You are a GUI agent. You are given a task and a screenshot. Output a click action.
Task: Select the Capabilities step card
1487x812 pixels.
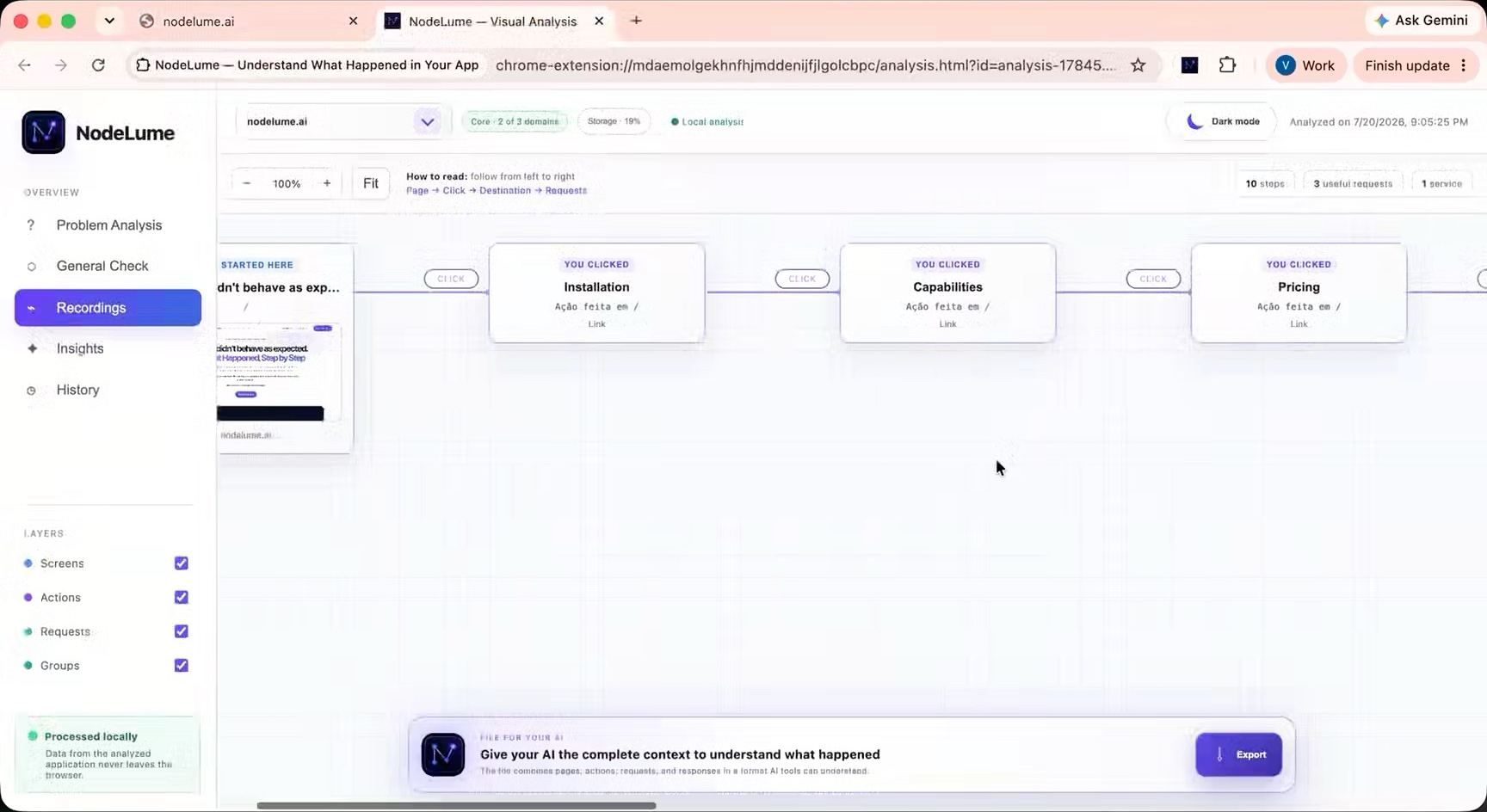point(947,293)
